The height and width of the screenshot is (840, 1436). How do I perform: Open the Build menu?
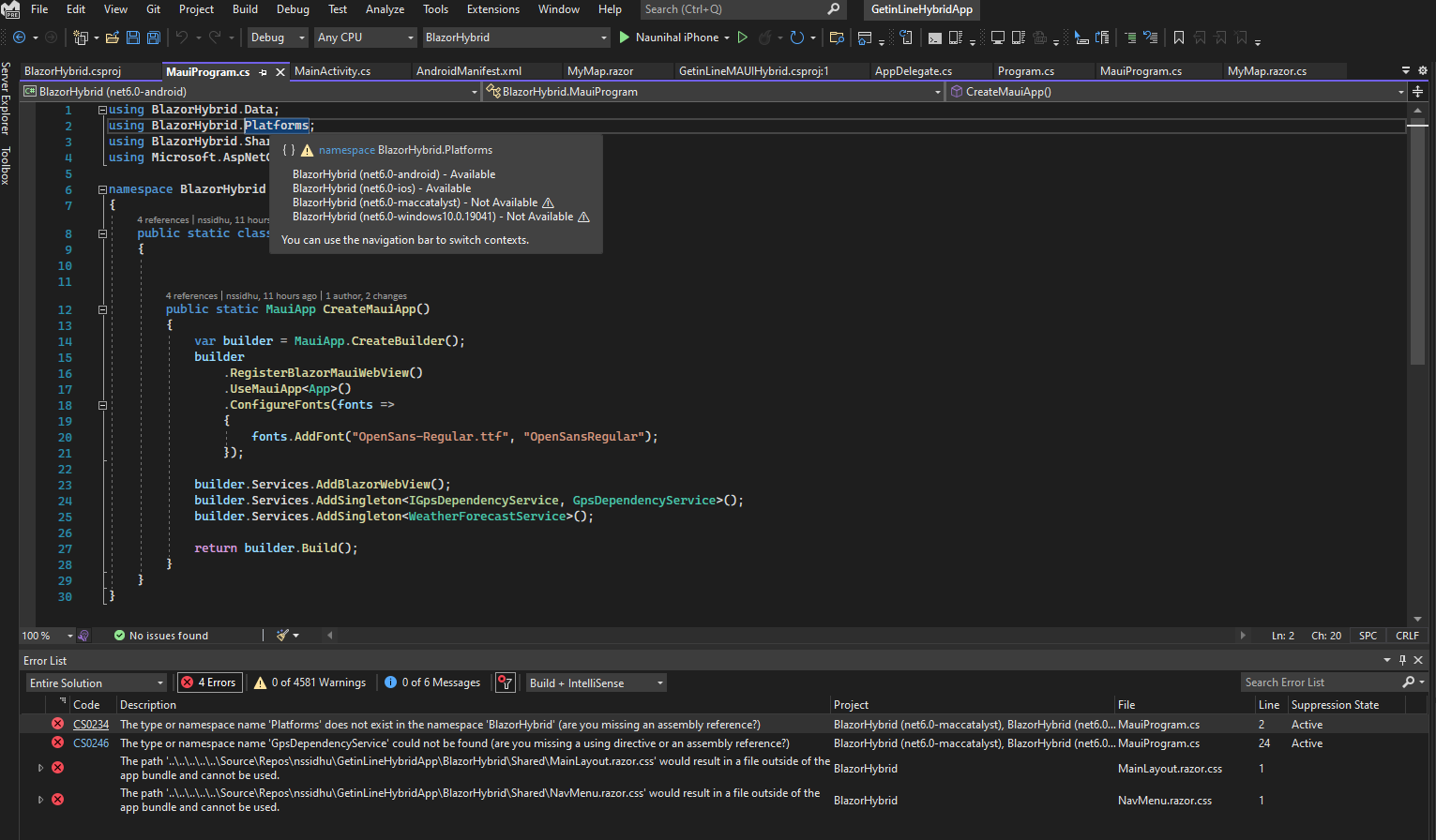pyautogui.click(x=245, y=9)
